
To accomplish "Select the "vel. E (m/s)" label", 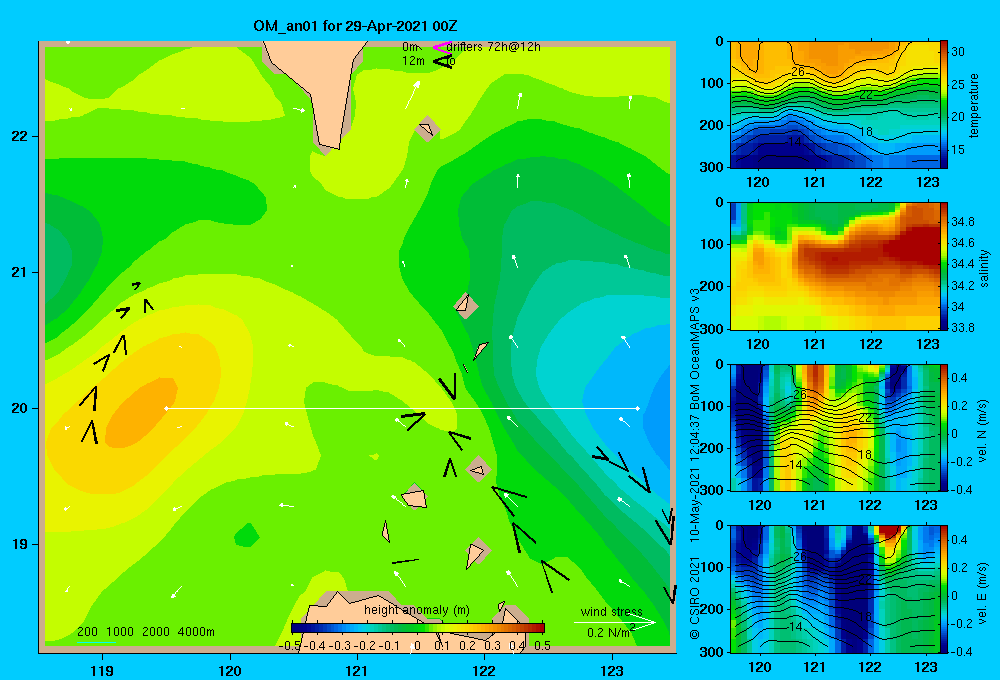I will click(x=983, y=593).
